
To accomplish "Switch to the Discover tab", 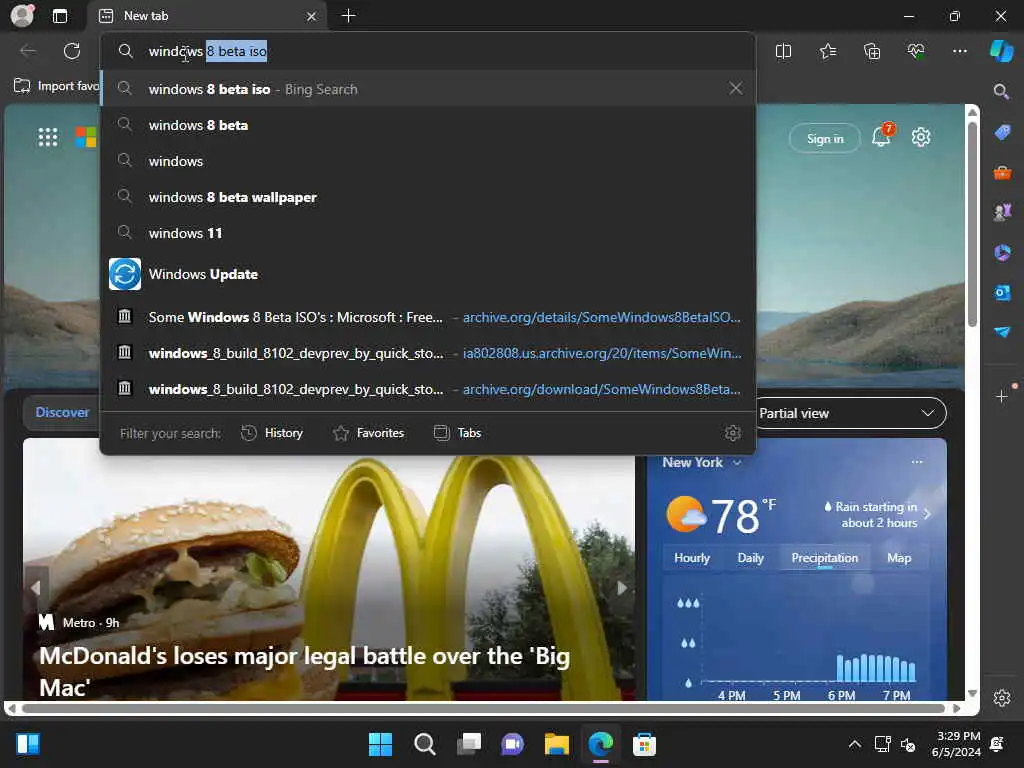I will pyautogui.click(x=62, y=413).
